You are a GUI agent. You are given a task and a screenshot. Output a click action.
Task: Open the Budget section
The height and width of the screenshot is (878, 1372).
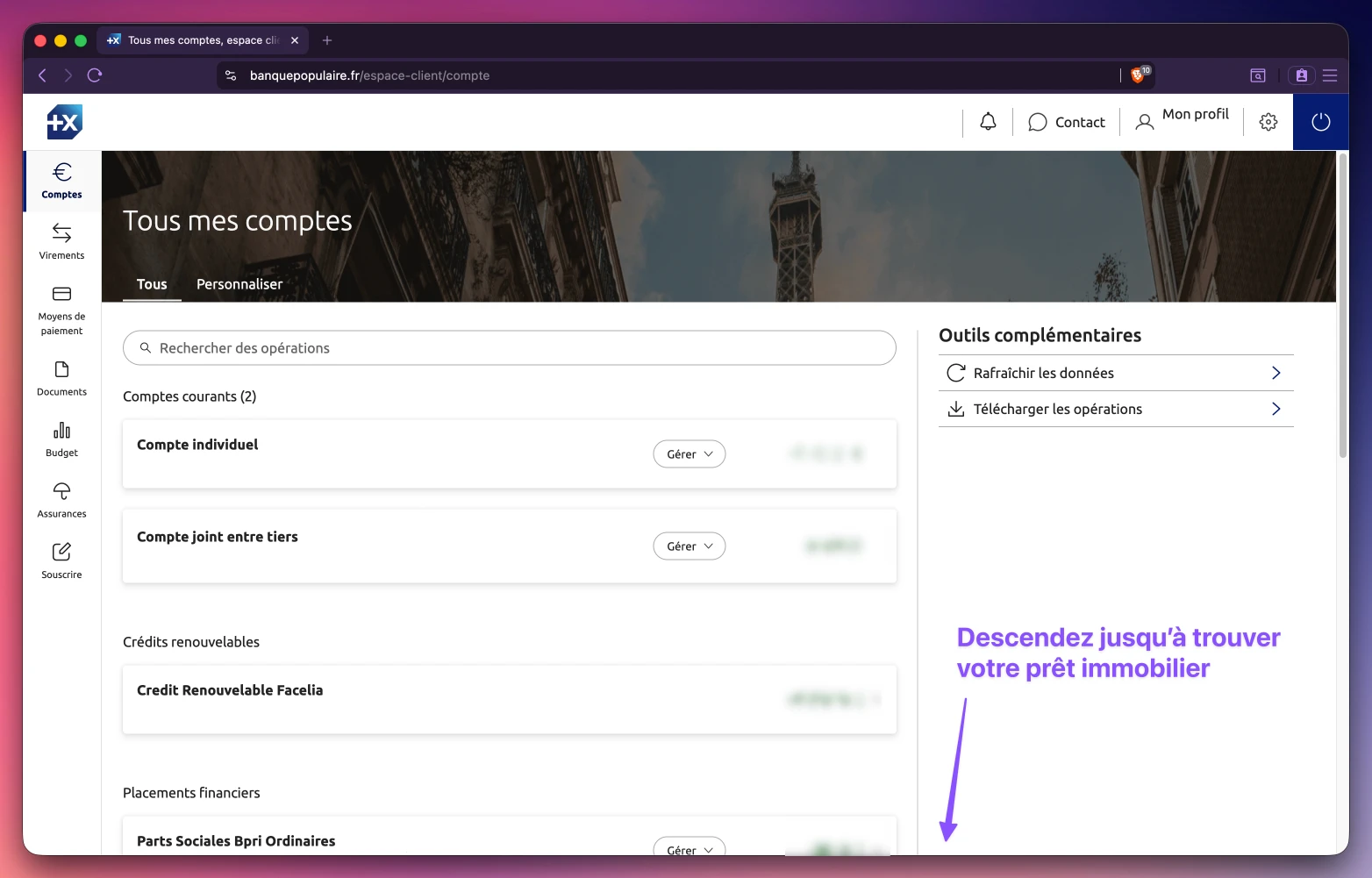tap(61, 439)
